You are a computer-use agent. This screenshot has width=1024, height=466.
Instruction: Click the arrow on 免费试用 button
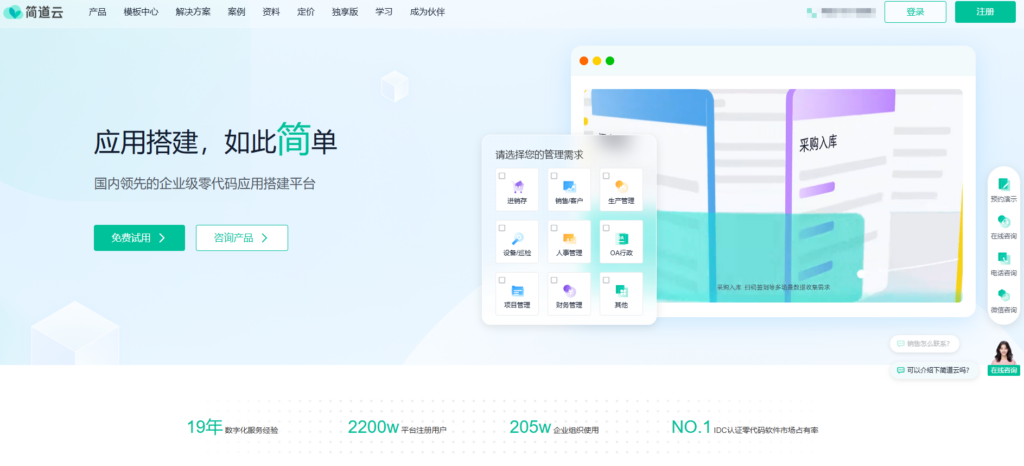click(162, 238)
